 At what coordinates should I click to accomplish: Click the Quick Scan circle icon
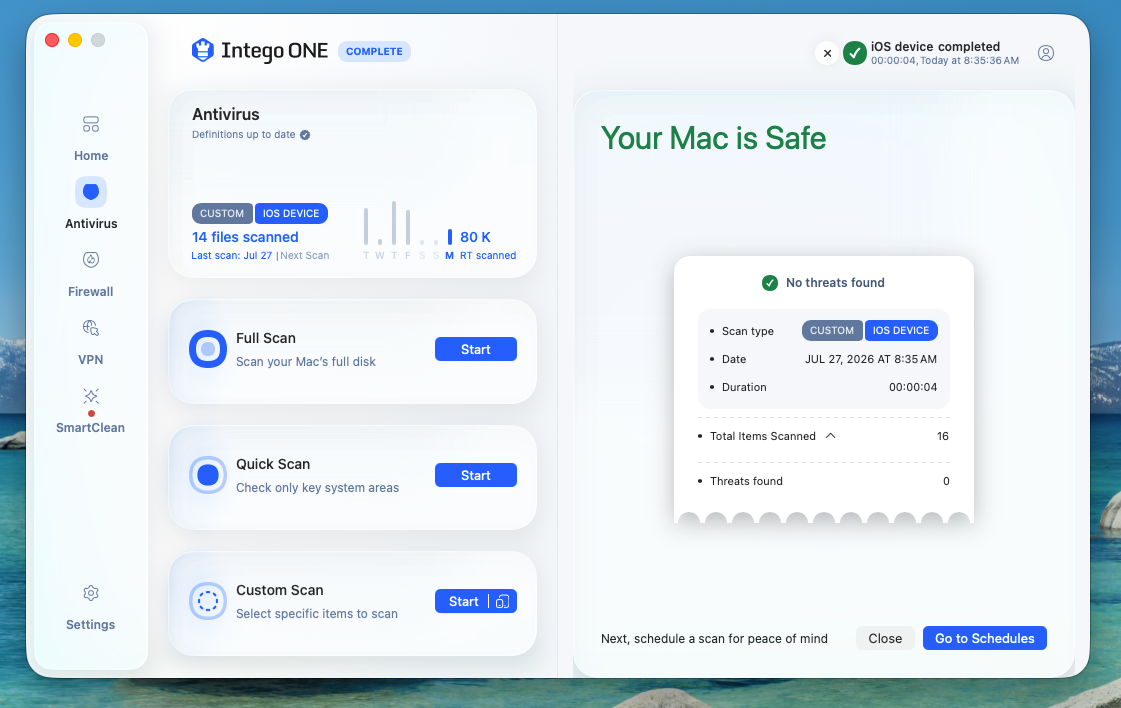pos(208,475)
